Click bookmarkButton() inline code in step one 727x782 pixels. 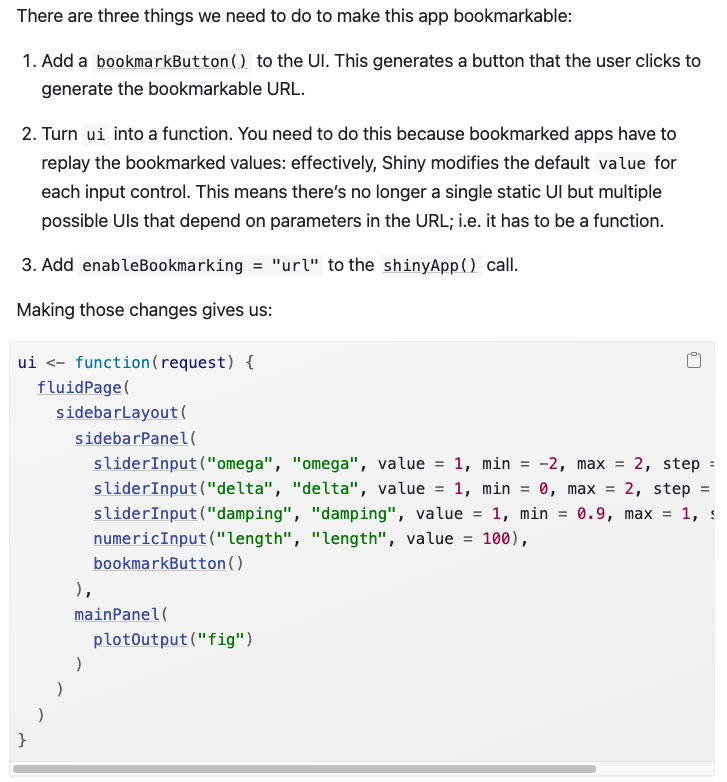pos(171,61)
